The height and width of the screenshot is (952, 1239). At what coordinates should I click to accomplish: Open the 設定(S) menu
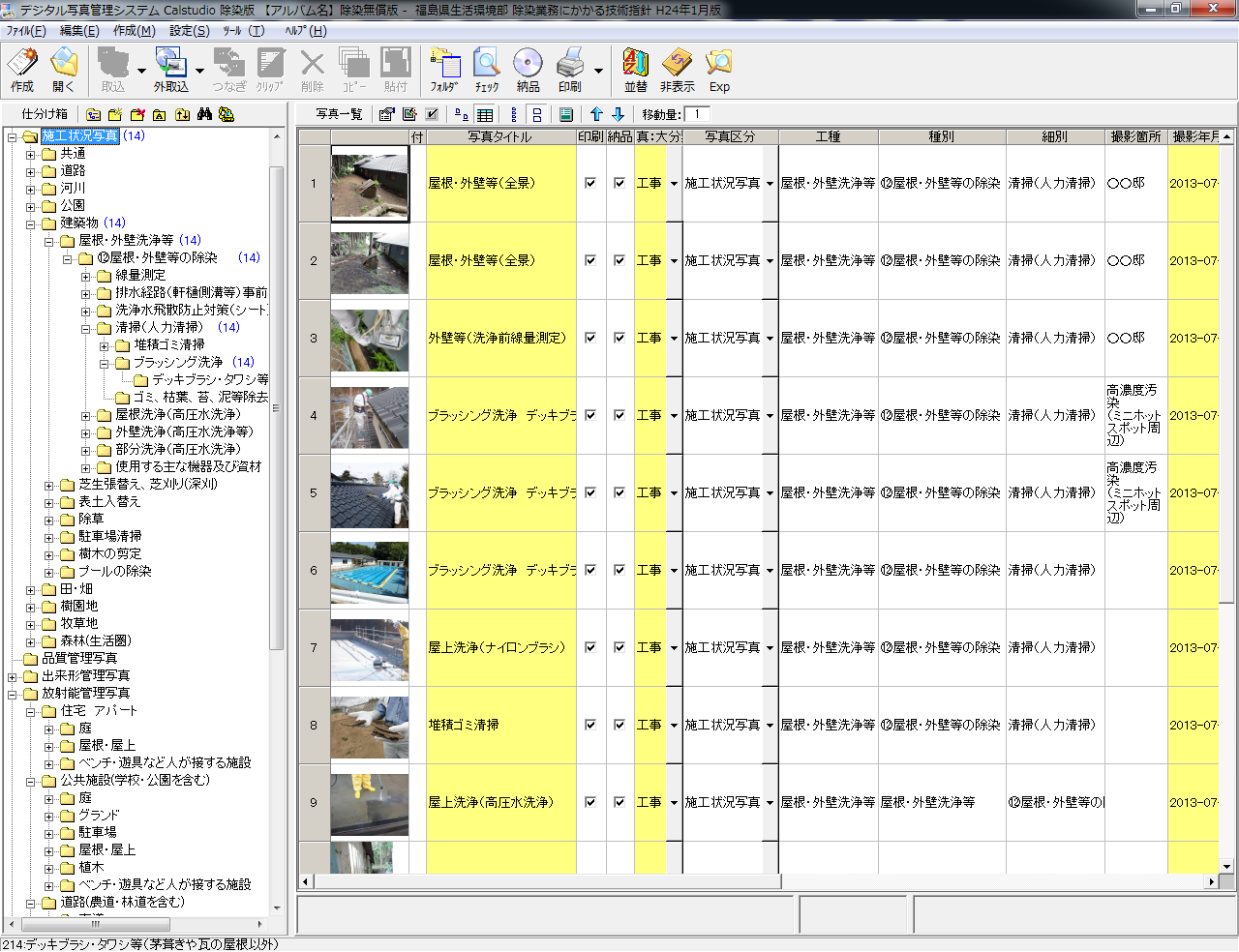(189, 31)
